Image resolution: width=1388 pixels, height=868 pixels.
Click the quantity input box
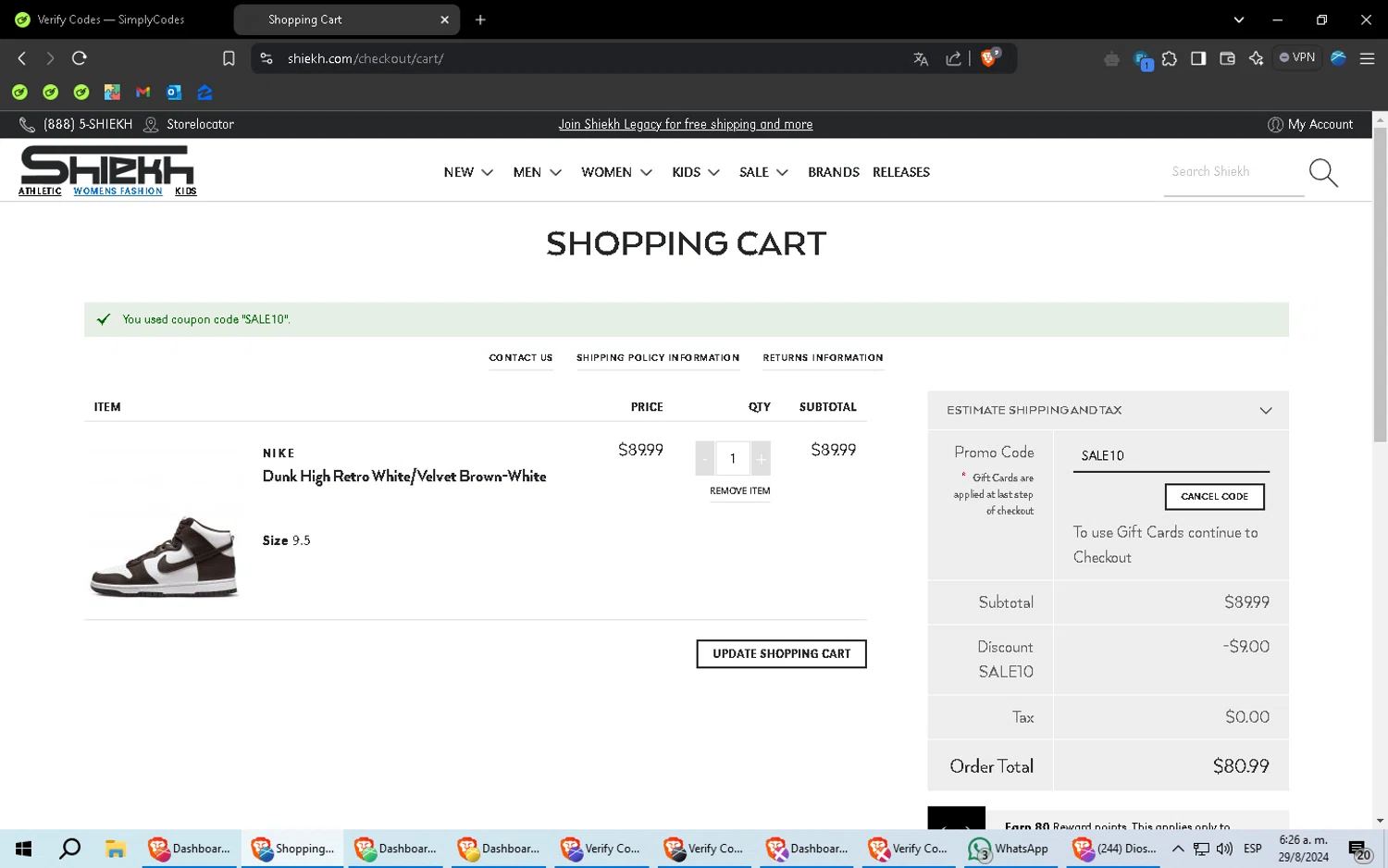(x=733, y=458)
